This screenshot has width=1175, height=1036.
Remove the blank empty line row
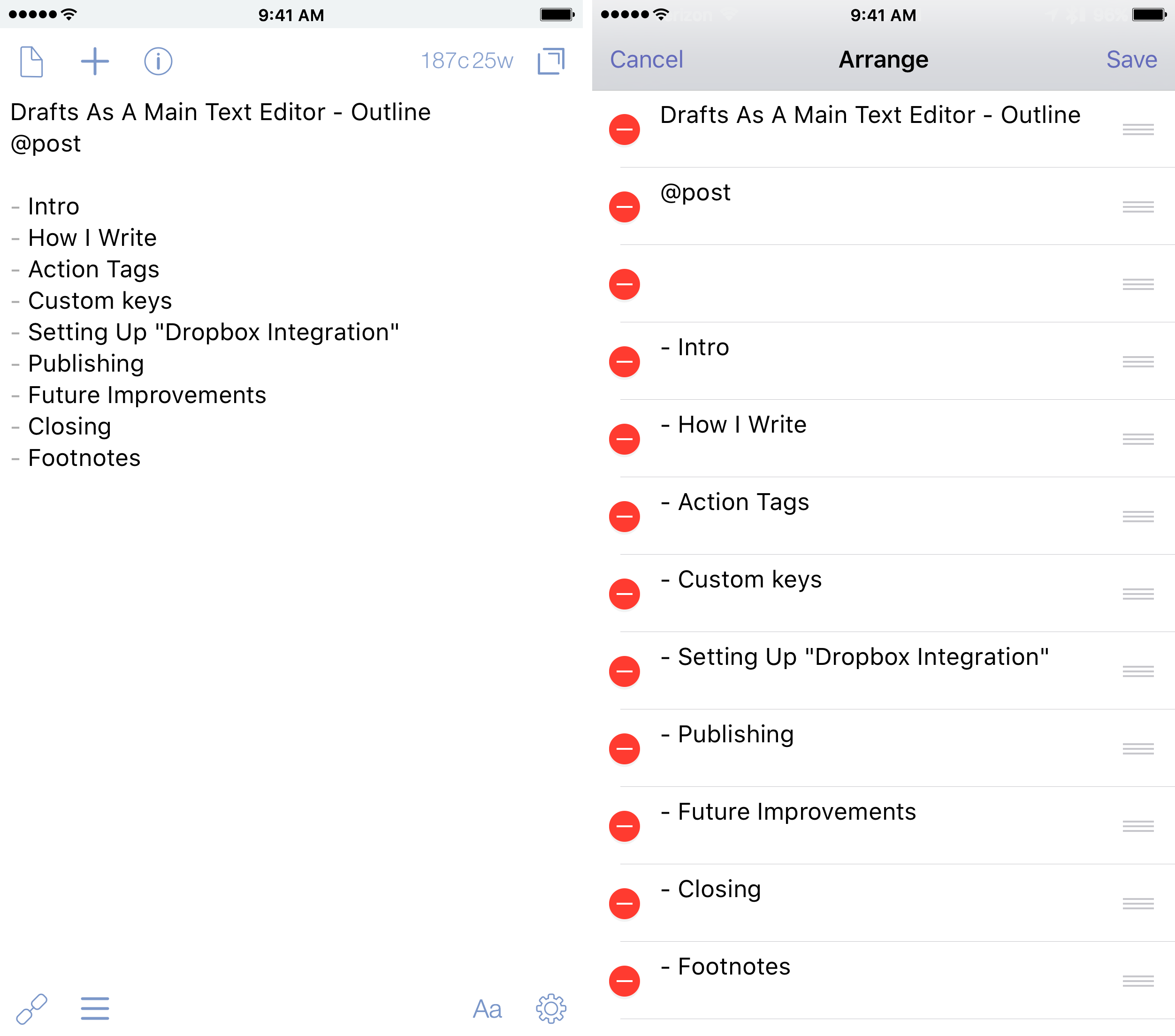click(624, 284)
